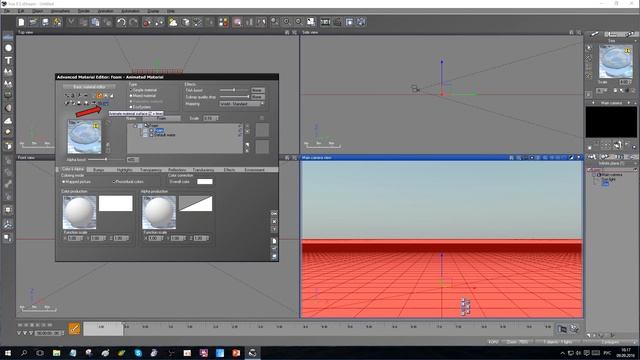This screenshot has height=360, width=640.
Task: Click the Animate material surface icon
Action: coord(105,103)
